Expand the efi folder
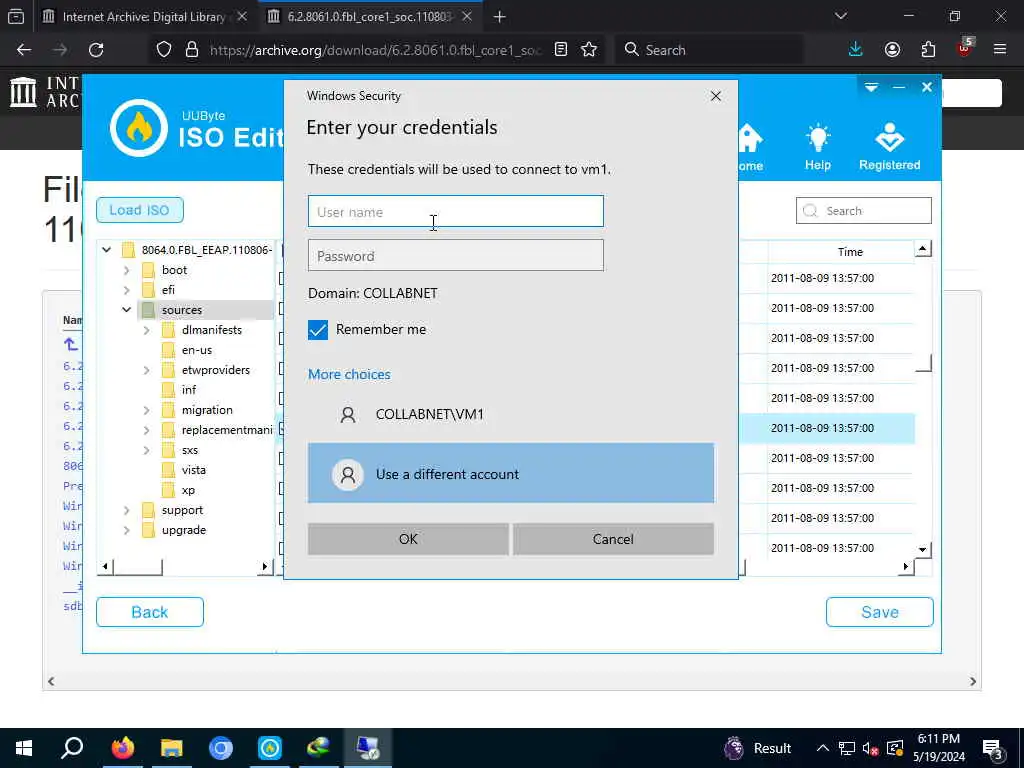Screen dimensions: 1024x768 point(127,290)
